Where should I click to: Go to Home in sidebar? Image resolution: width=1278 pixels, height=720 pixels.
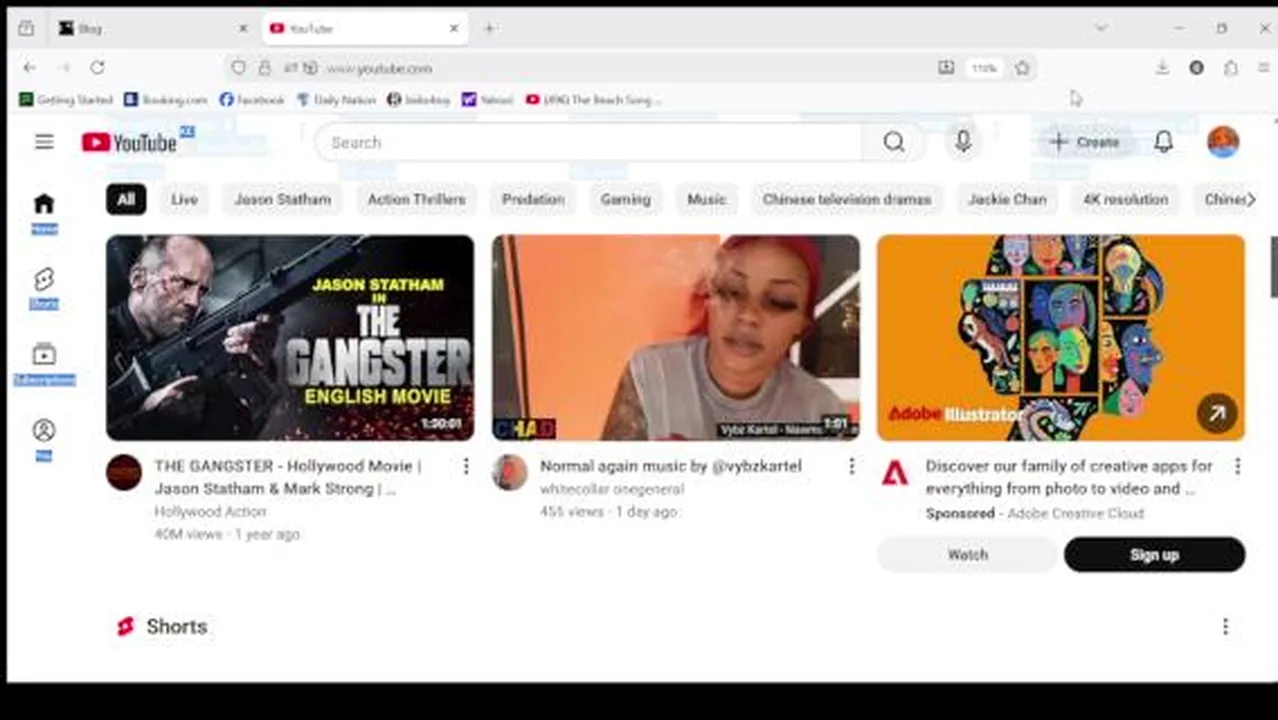[x=44, y=213]
